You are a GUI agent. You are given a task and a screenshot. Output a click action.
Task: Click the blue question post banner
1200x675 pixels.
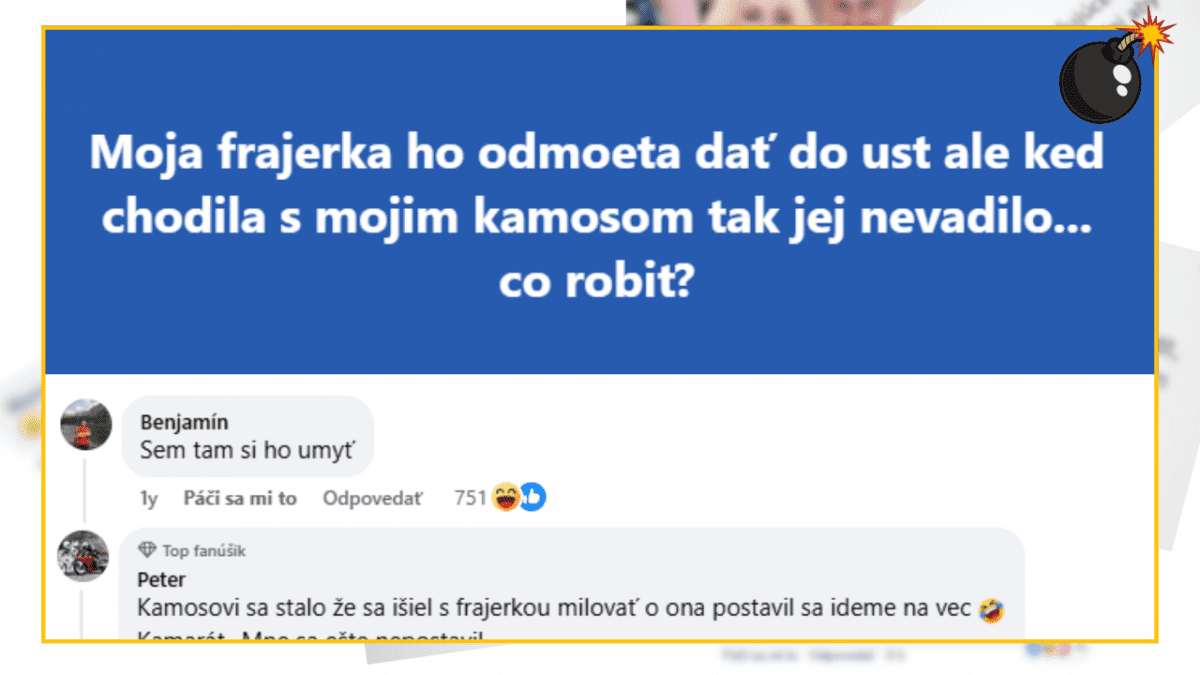tap(598, 202)
